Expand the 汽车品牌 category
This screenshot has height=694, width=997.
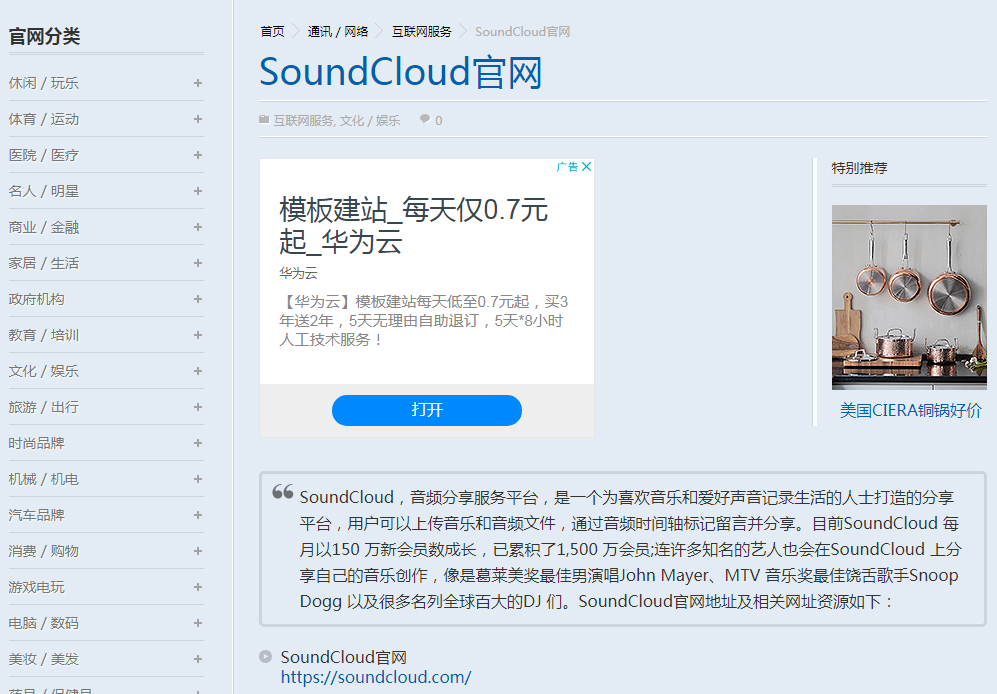coord(198,515)
